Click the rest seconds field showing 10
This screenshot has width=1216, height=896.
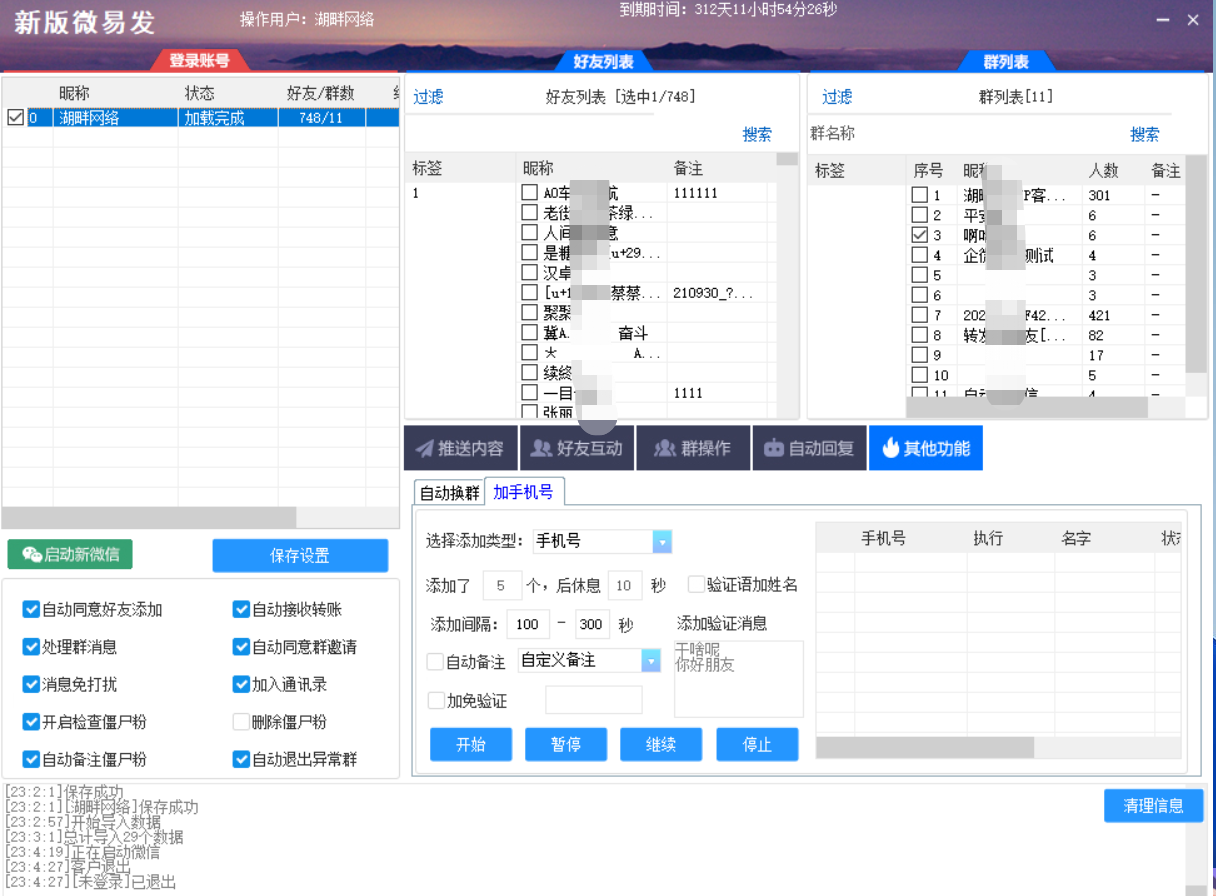[x=625, y=585]
